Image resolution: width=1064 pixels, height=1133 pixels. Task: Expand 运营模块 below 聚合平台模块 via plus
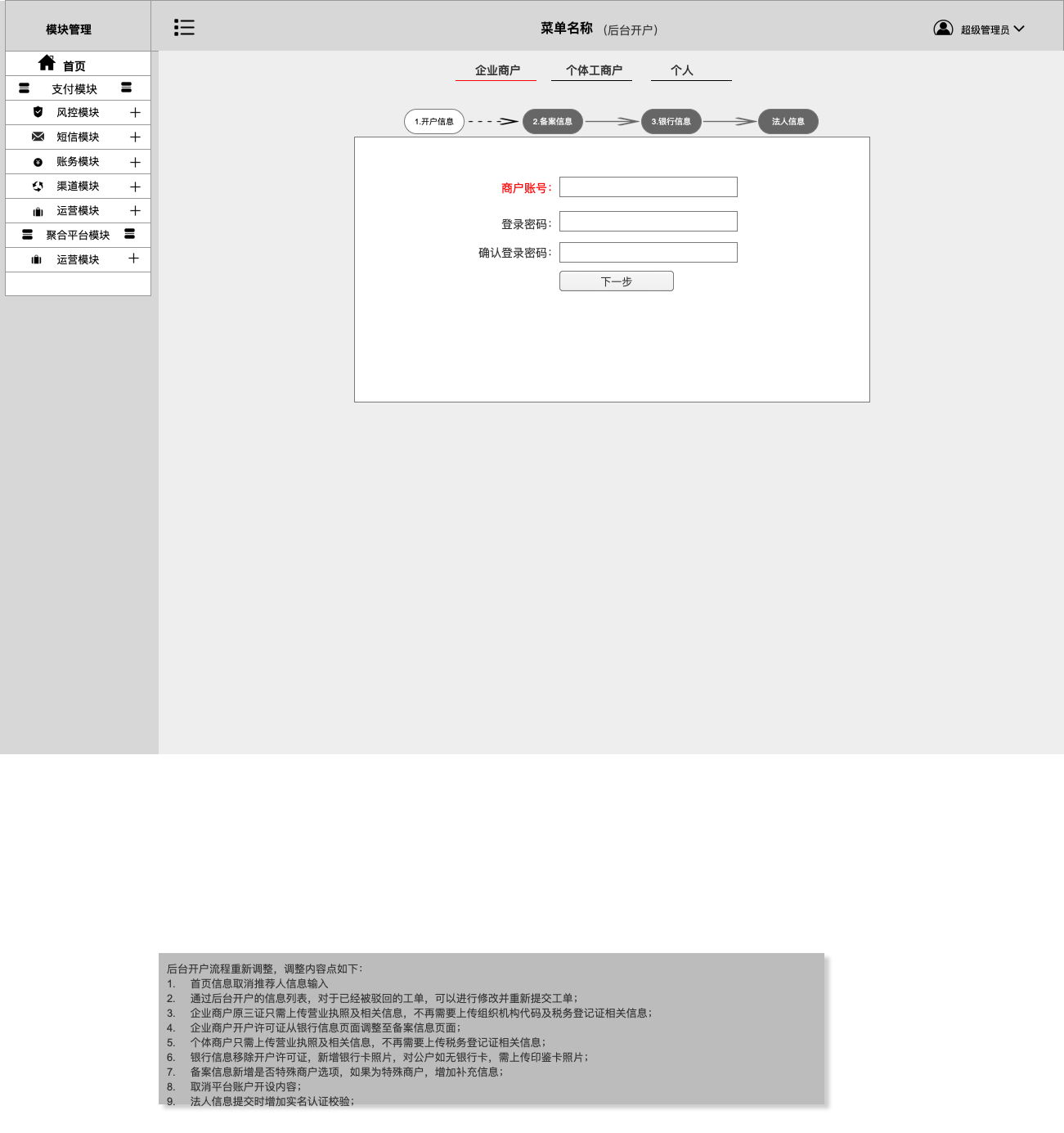133,259
